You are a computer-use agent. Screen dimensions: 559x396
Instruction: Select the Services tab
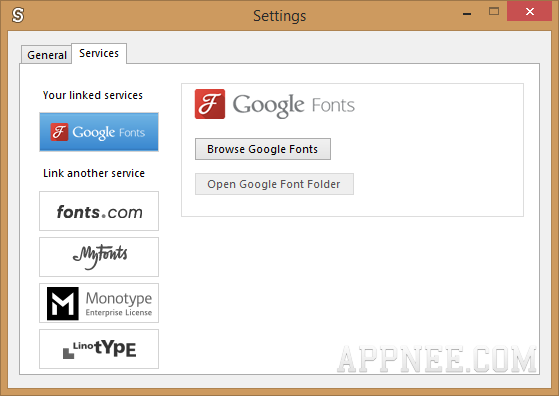pyautogui.click(x=99, y=53)
